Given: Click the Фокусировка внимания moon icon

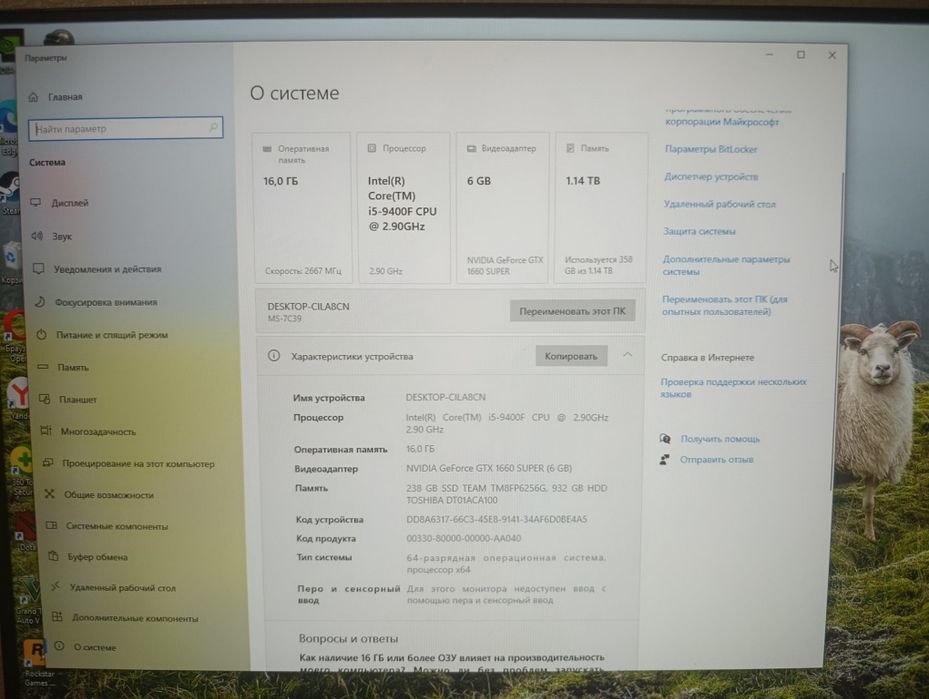Looking at the screenshot, I should point(40,302).
